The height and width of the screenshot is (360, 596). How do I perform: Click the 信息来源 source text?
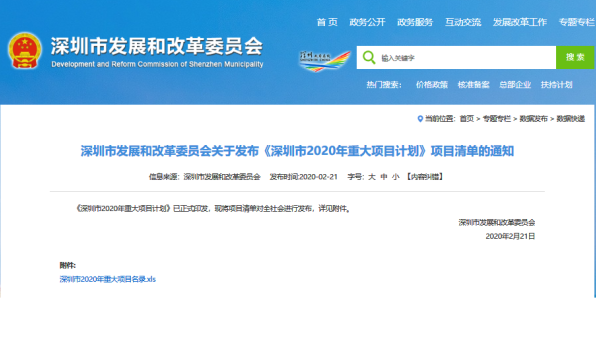click(x=204, y=177)
